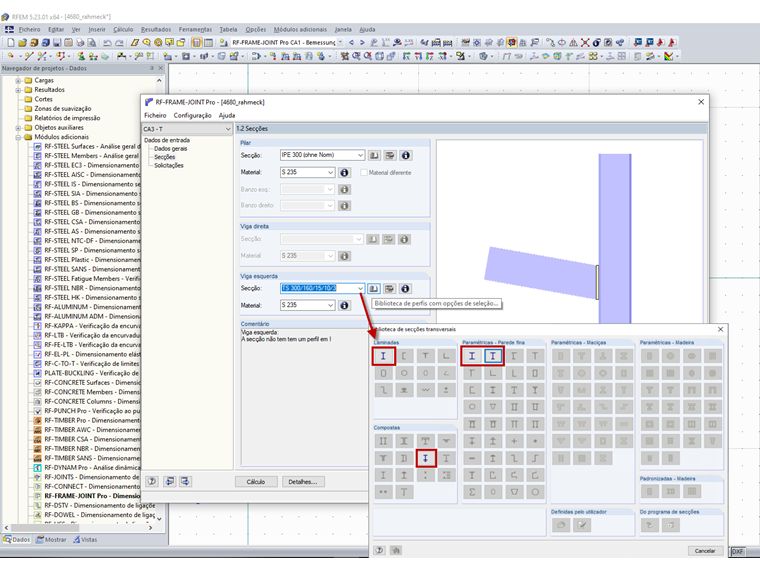The image size is (760, 570).
Task: Open RF-FRAME-JOINT Pro CA1 toolbar dropdown
Action: pyautogui.click(x=340, y=43)
